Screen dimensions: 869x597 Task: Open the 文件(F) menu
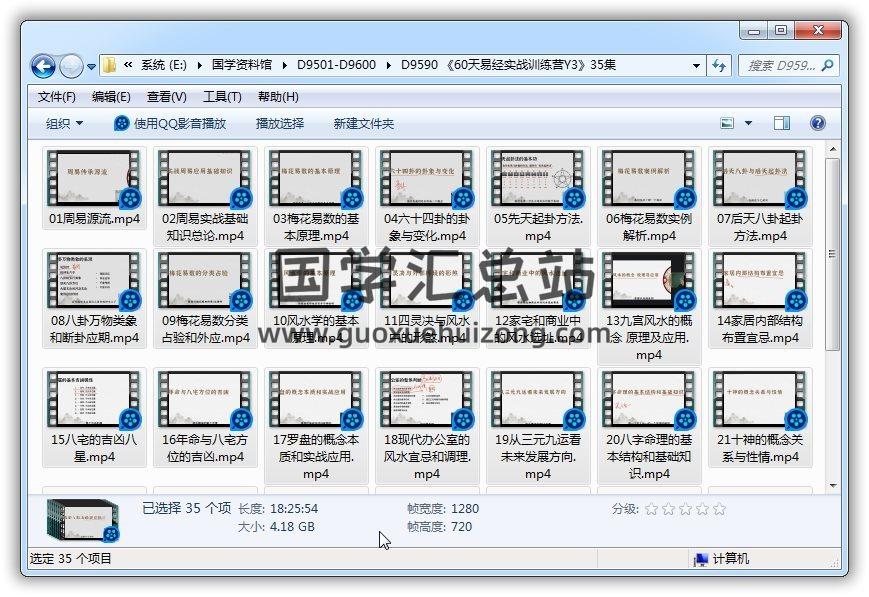(x=57, y=97)
